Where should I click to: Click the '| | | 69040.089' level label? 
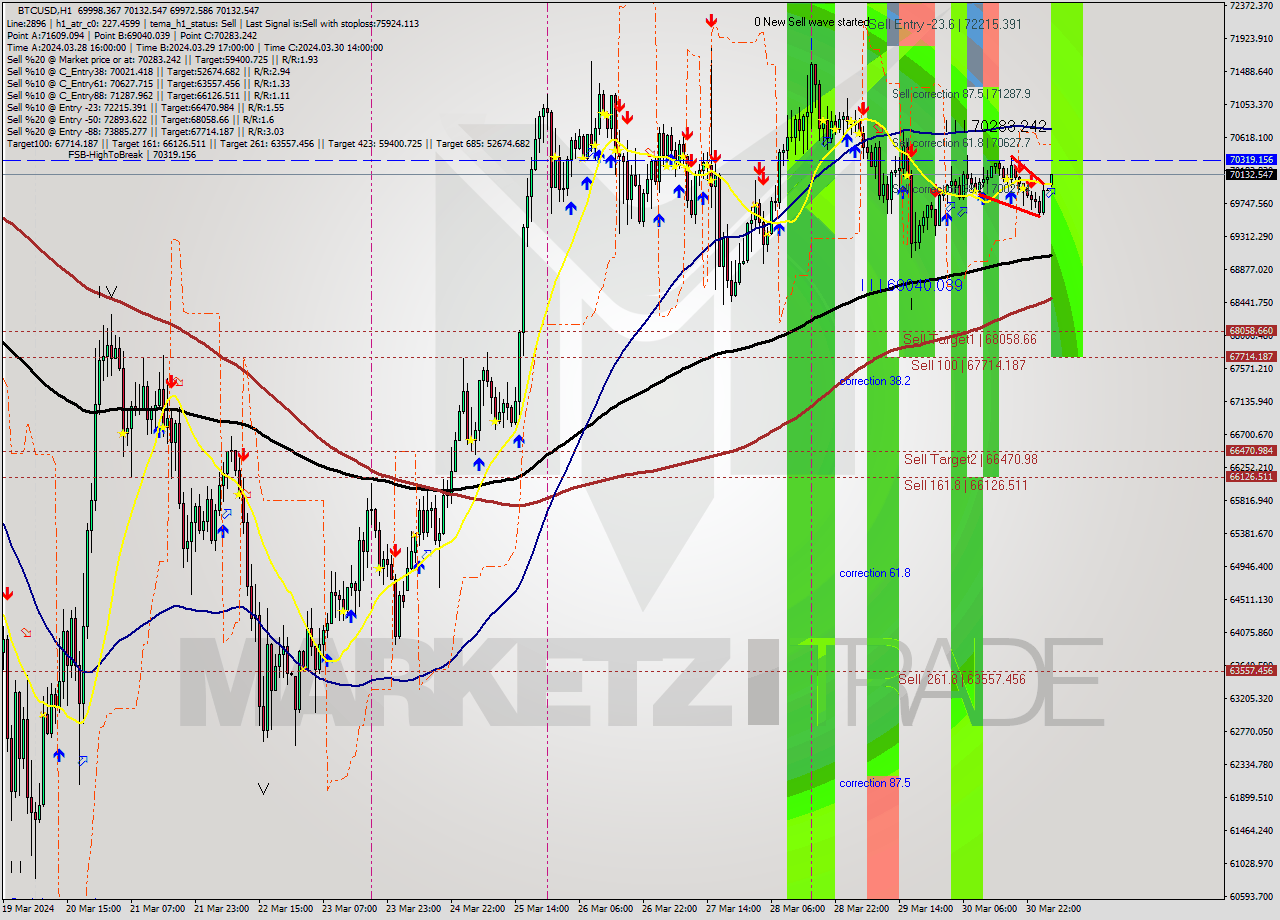tap(912, 286)
